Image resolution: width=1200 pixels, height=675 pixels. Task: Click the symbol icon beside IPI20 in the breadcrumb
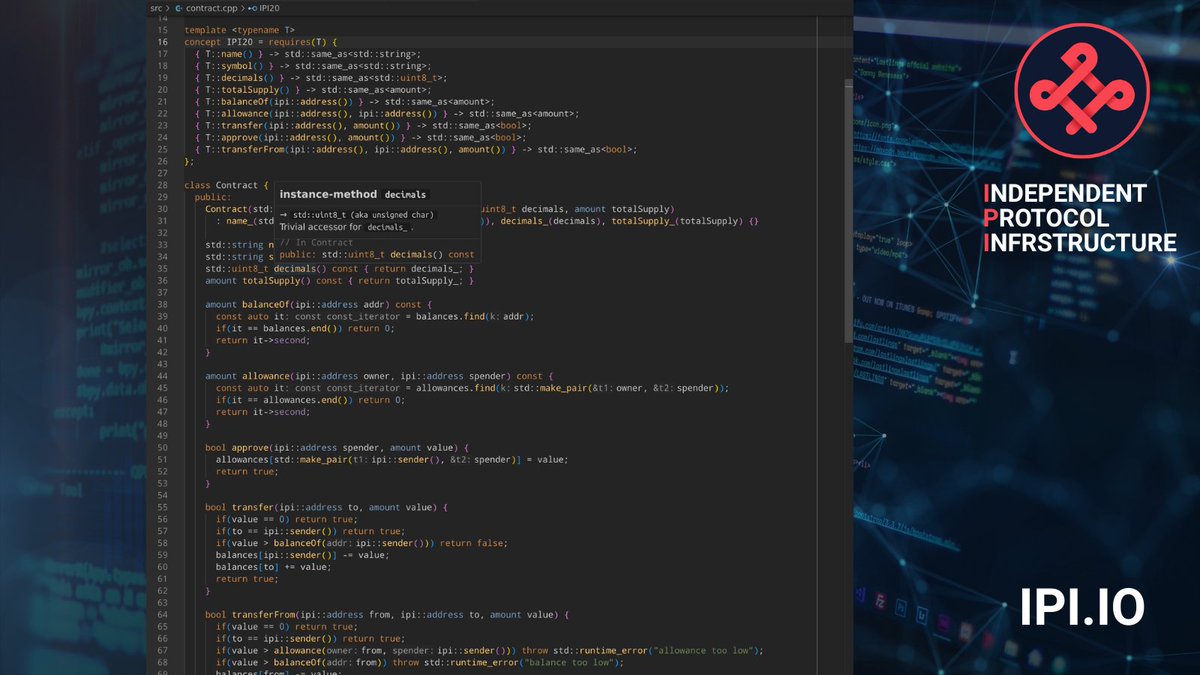tap(251, 8)
